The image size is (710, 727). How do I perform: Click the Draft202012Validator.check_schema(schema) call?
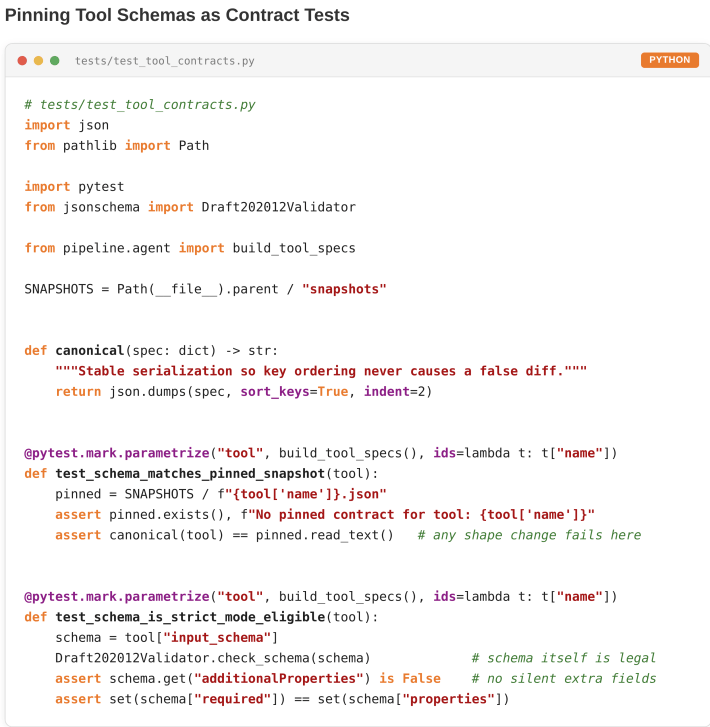tap(213, 658)
